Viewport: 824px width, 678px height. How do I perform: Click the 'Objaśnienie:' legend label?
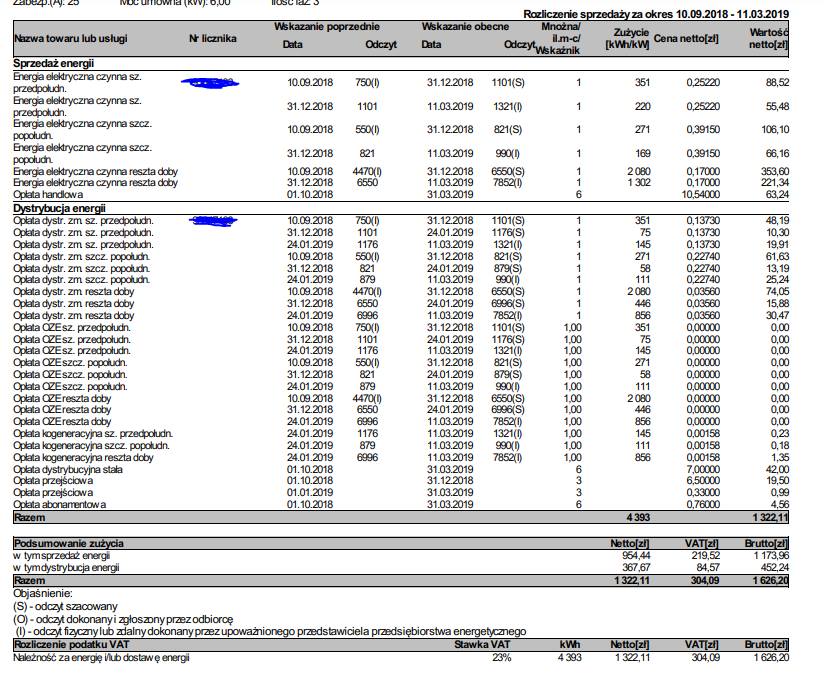pos(41,593)
